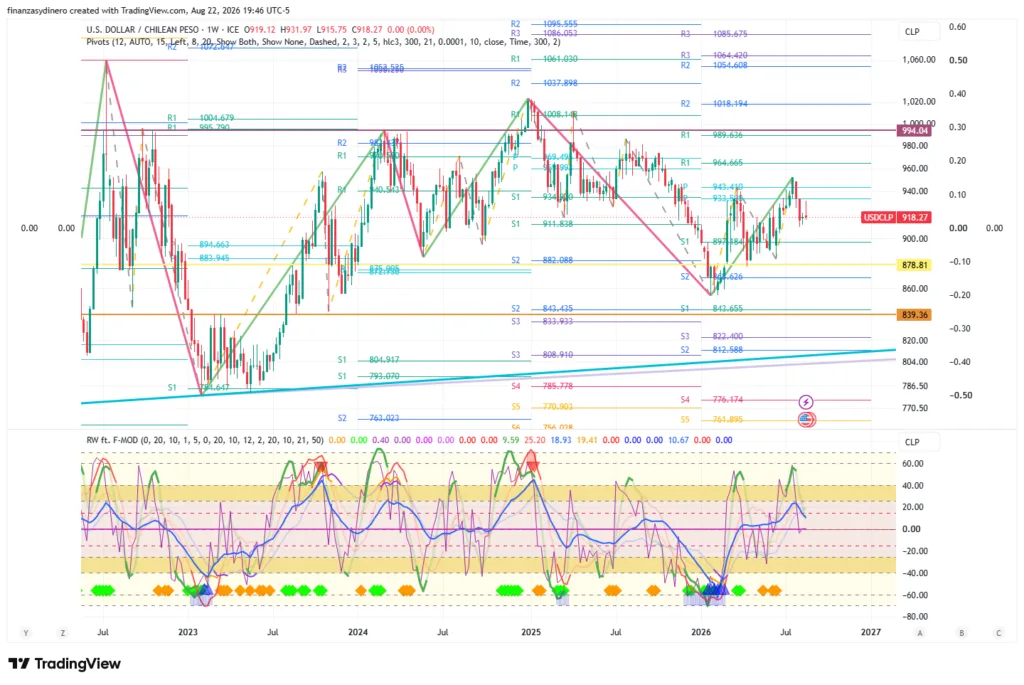
Task: Click the 860.00 price scale value
Action: coord(914,288)
